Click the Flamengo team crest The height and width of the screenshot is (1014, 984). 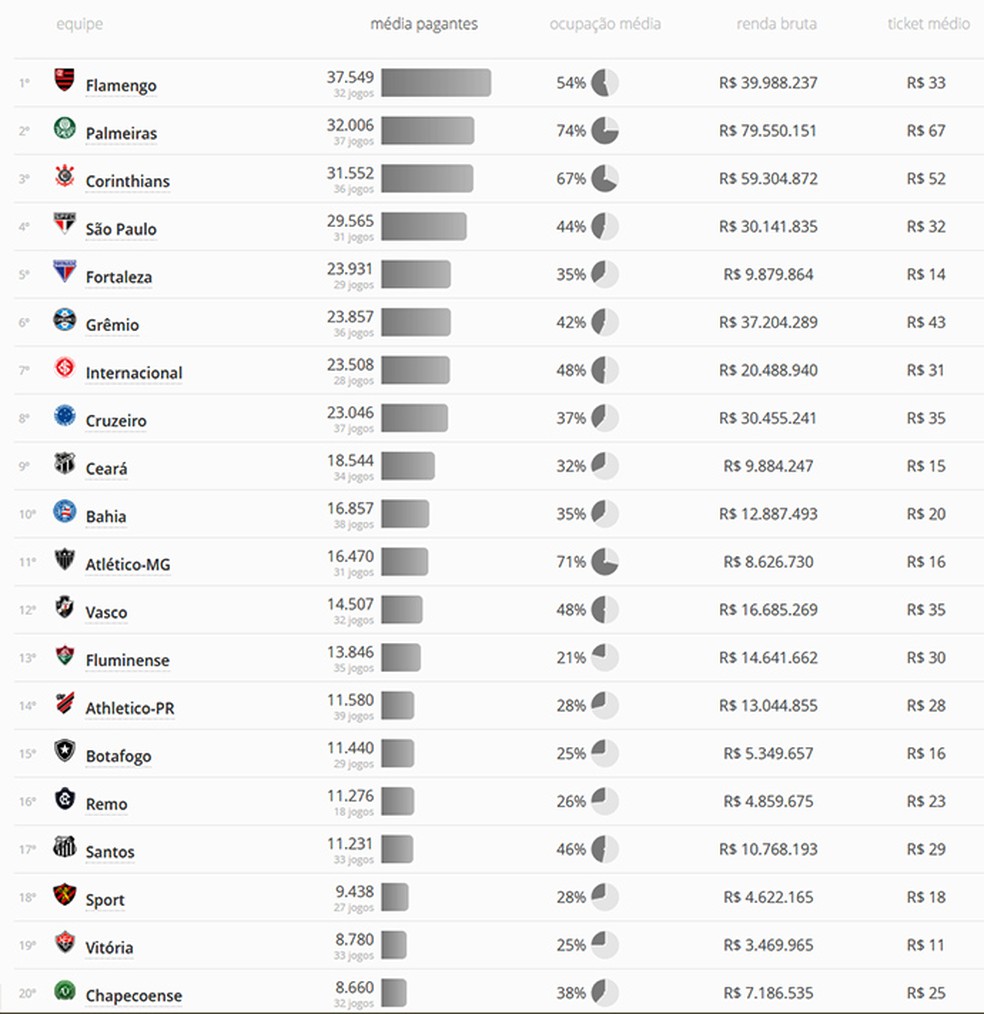click(x=64, y=80)
